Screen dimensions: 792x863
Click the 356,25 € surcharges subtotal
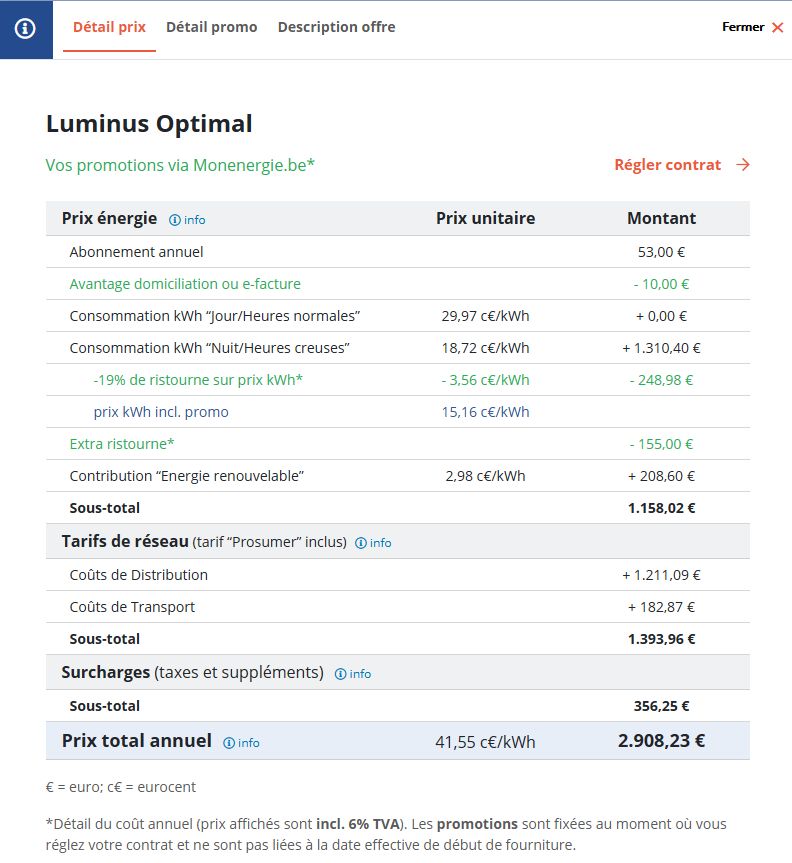coord(661,706)
